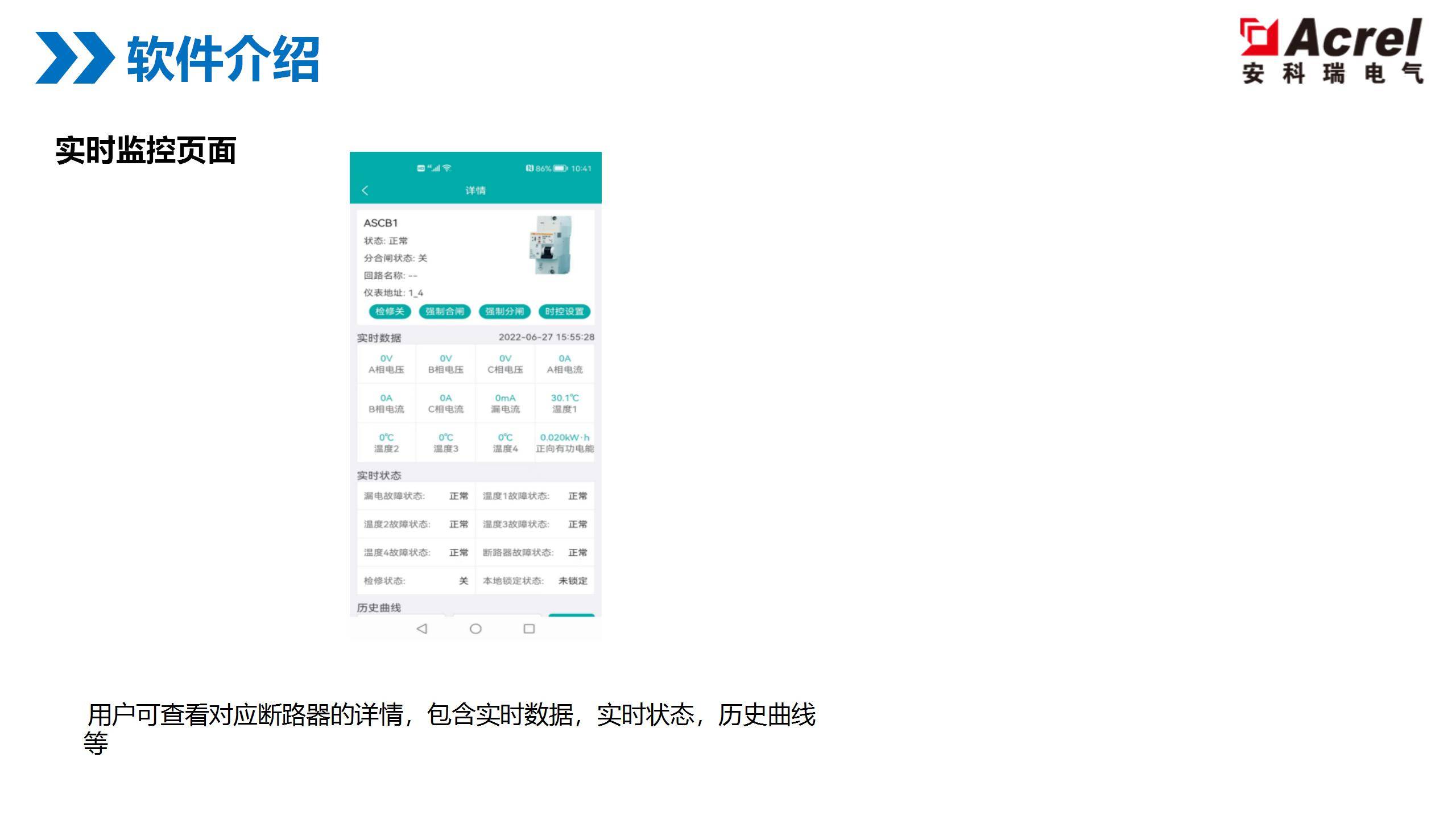Tap the NFC status icon
The image size is (1456, 819).
[530, 168]
